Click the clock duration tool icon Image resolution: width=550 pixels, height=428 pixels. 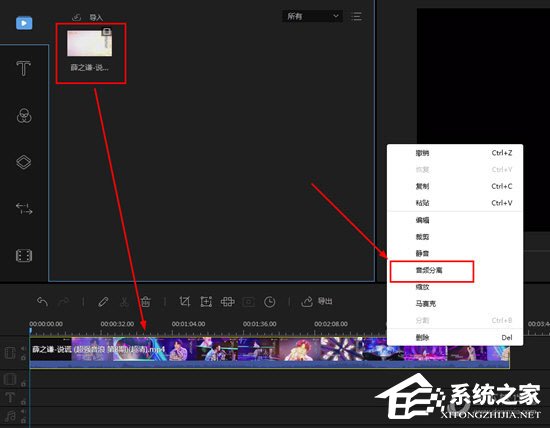270,302
